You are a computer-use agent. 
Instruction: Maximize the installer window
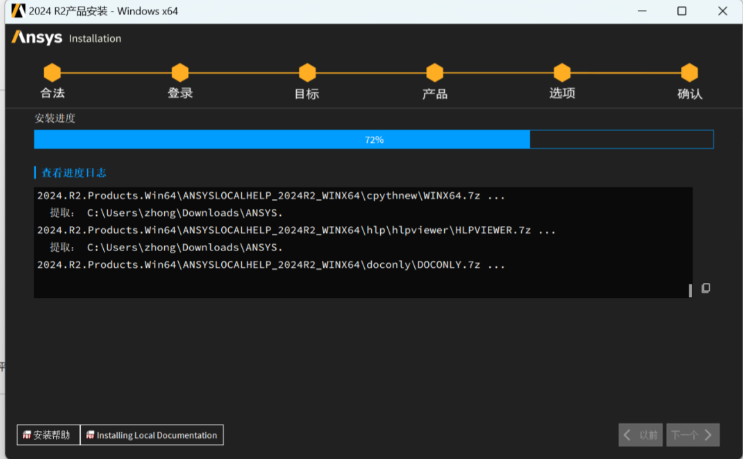[x=681, y=11]
